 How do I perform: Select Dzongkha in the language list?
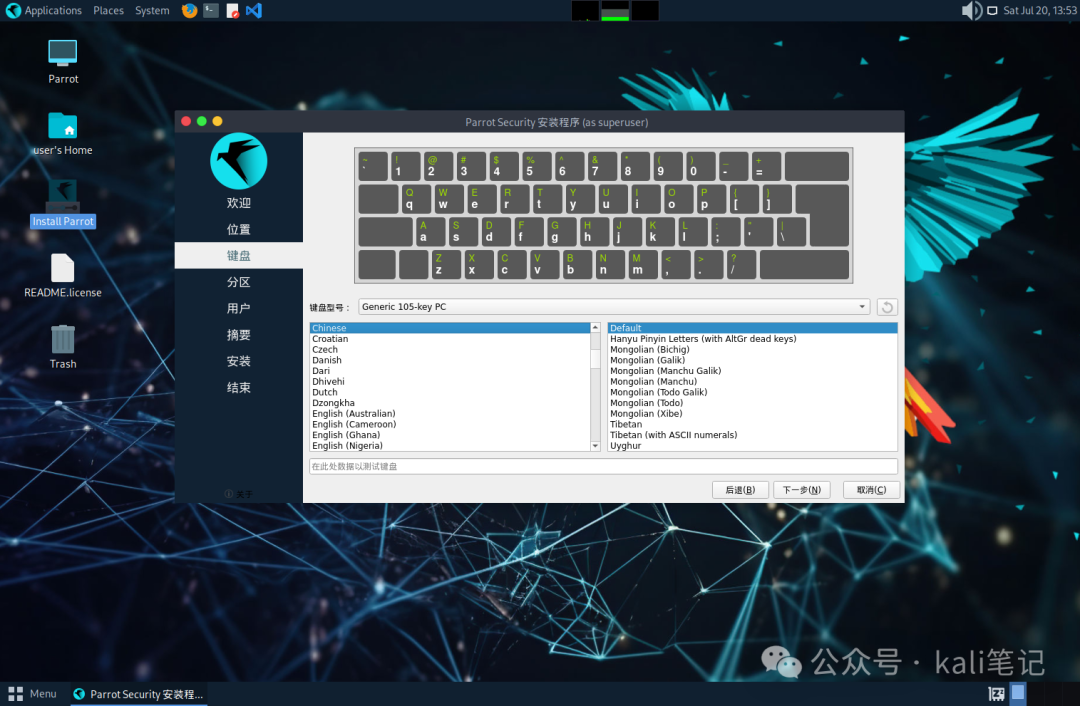coord(450,403)
